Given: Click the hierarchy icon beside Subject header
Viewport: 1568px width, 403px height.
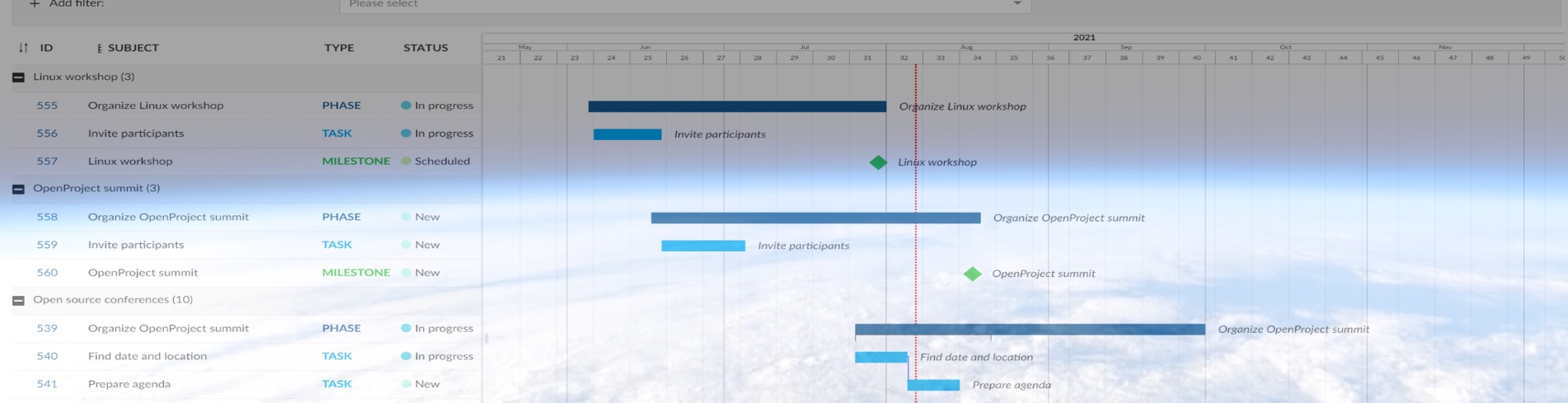Looking at the screenshot, I should 99,48.
